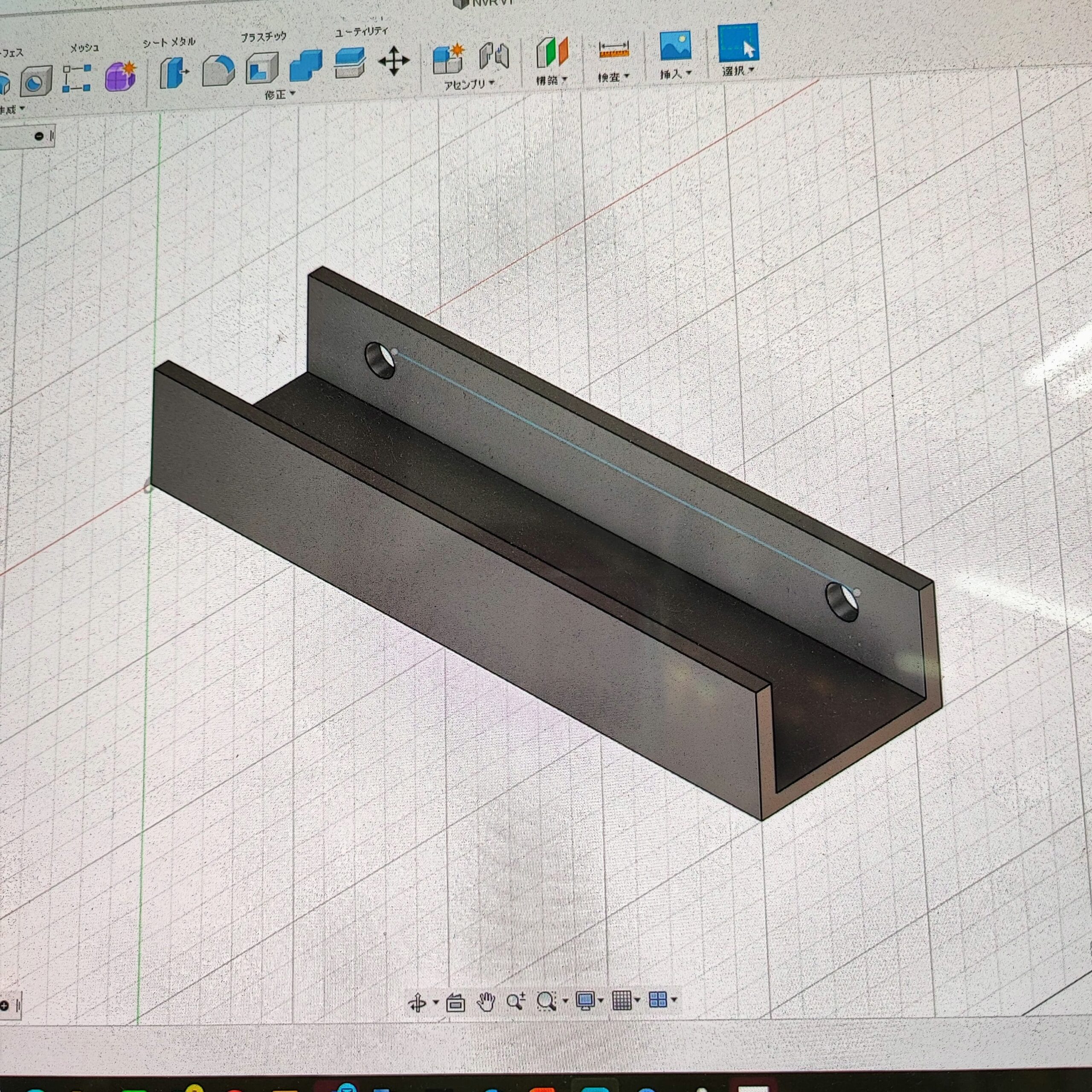Open the アセンブリ dropdown menu
The image size is (1092, 1092).
point(469,84)
